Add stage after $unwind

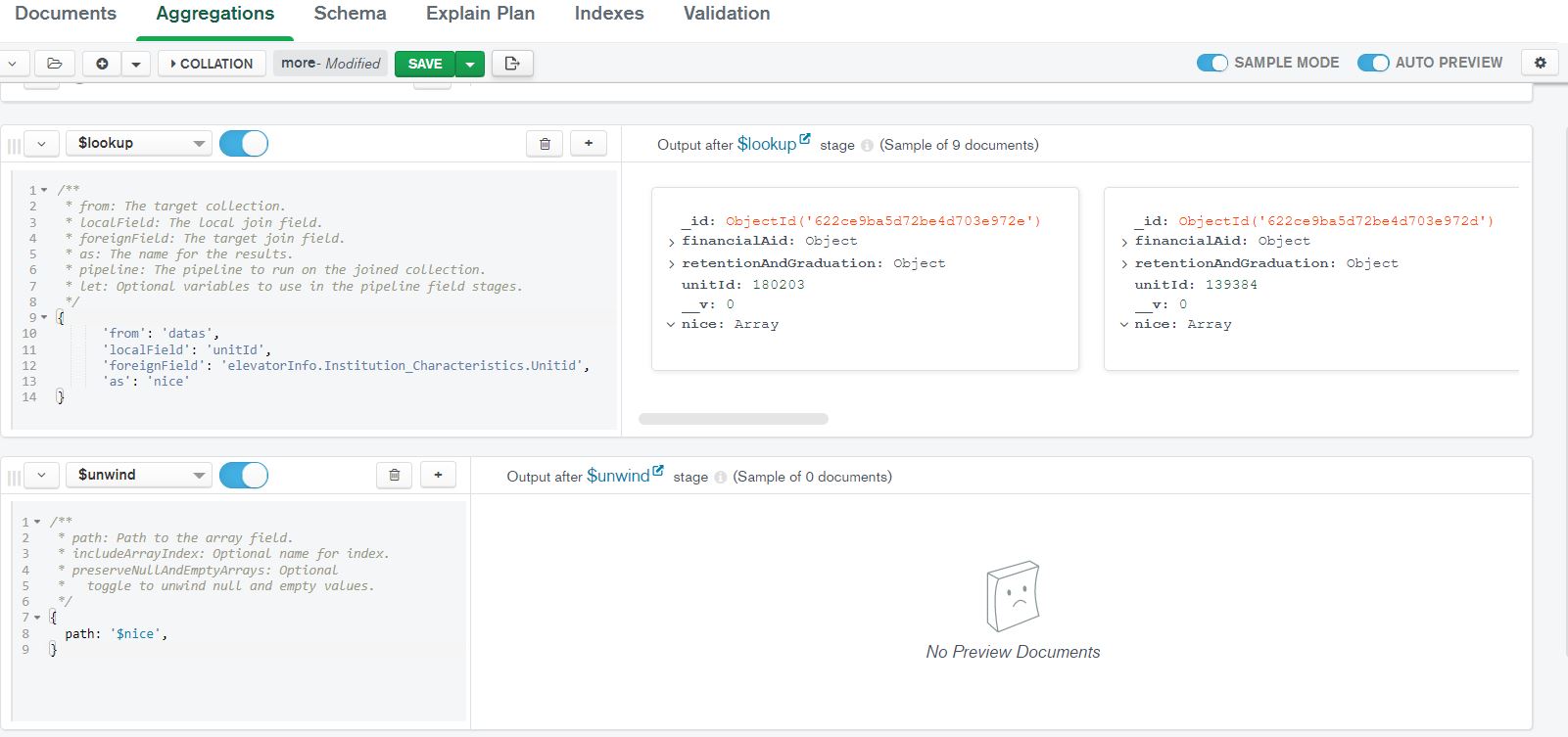[x=438, y=476]
